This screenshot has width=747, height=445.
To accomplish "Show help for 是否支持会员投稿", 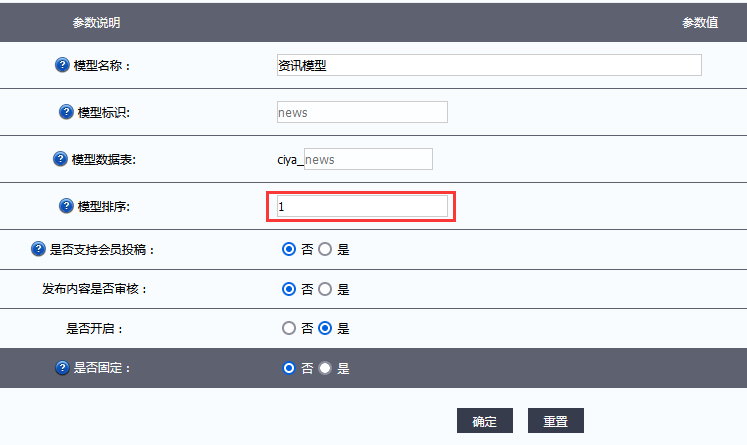I will click(x=38, y=249).
